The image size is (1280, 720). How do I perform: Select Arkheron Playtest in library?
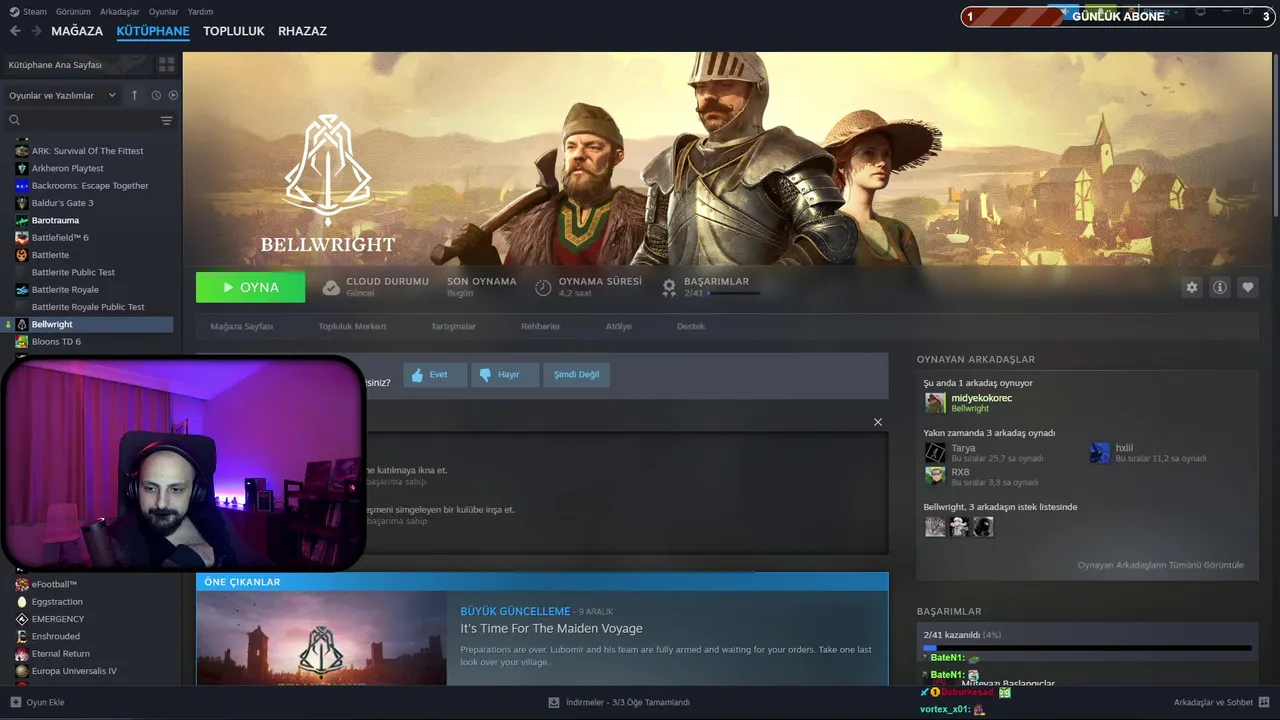click(67, 168)
